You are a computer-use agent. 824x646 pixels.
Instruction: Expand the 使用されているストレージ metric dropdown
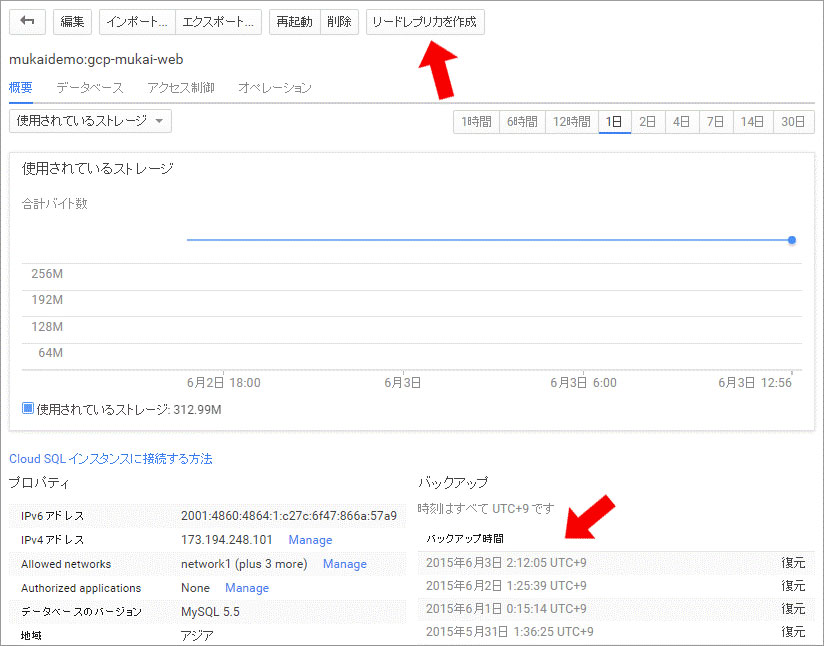[x=90, y=121]
